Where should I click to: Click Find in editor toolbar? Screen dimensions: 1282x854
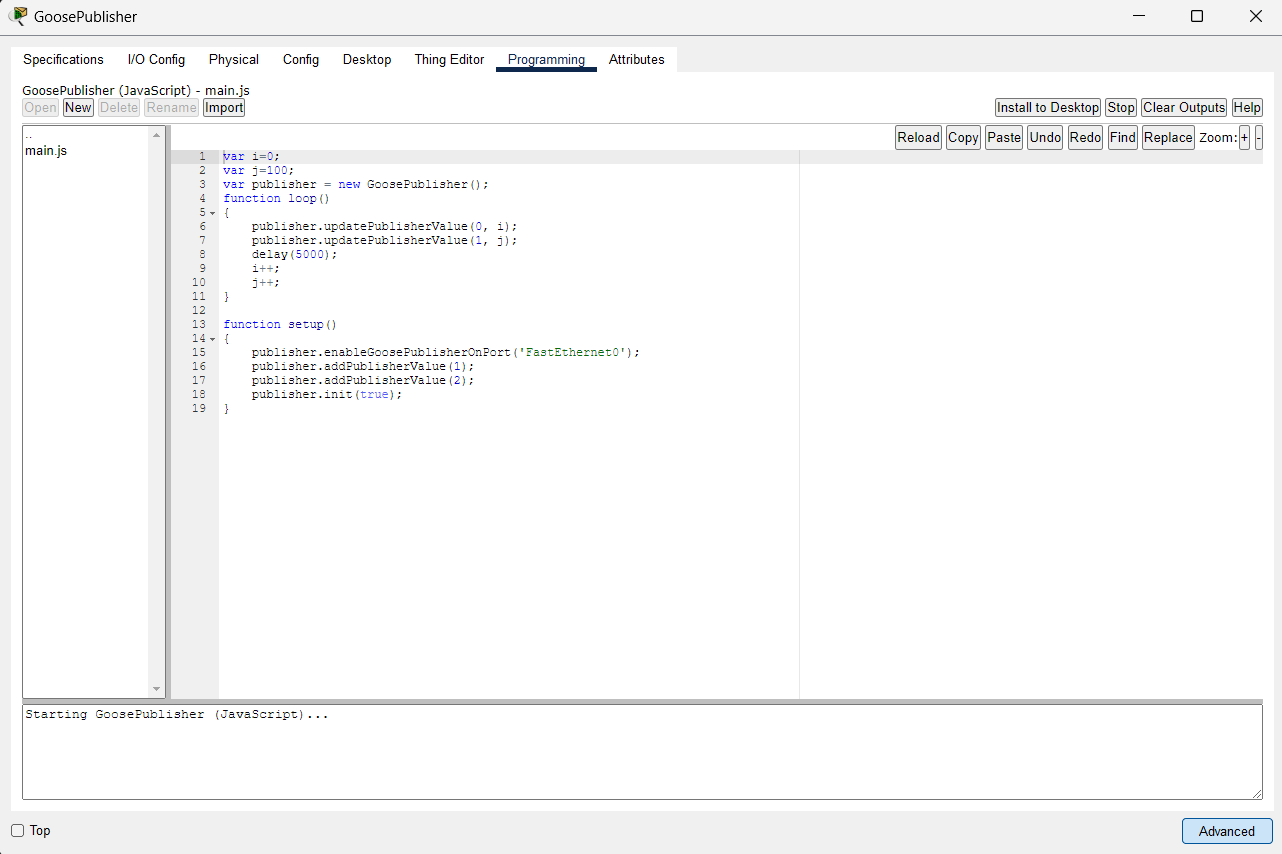[x=1122, y=138]
